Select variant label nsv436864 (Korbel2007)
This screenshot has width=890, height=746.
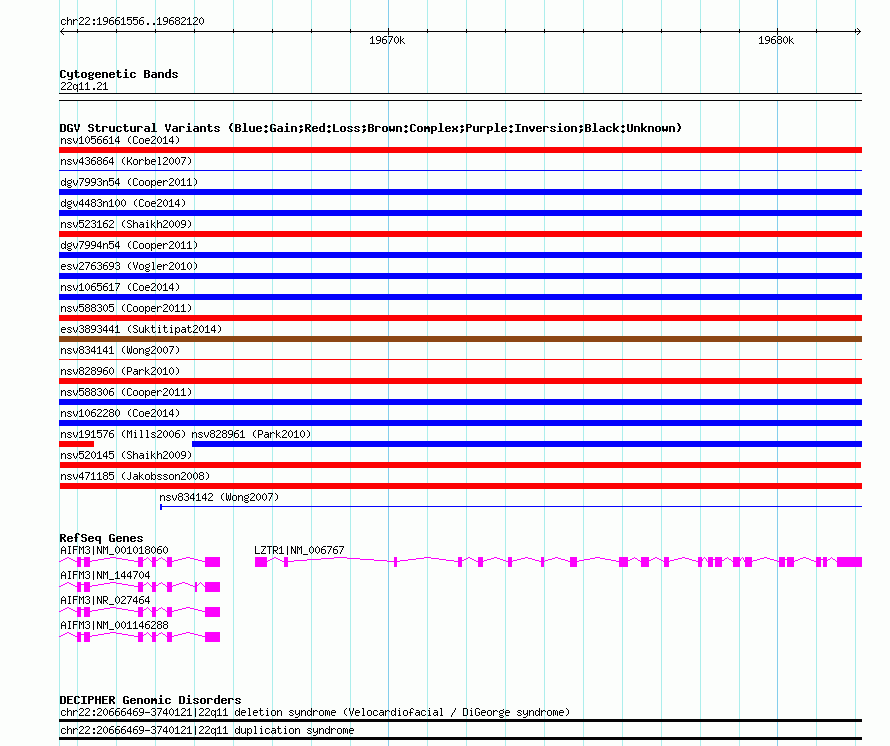[x=126, y=161]
